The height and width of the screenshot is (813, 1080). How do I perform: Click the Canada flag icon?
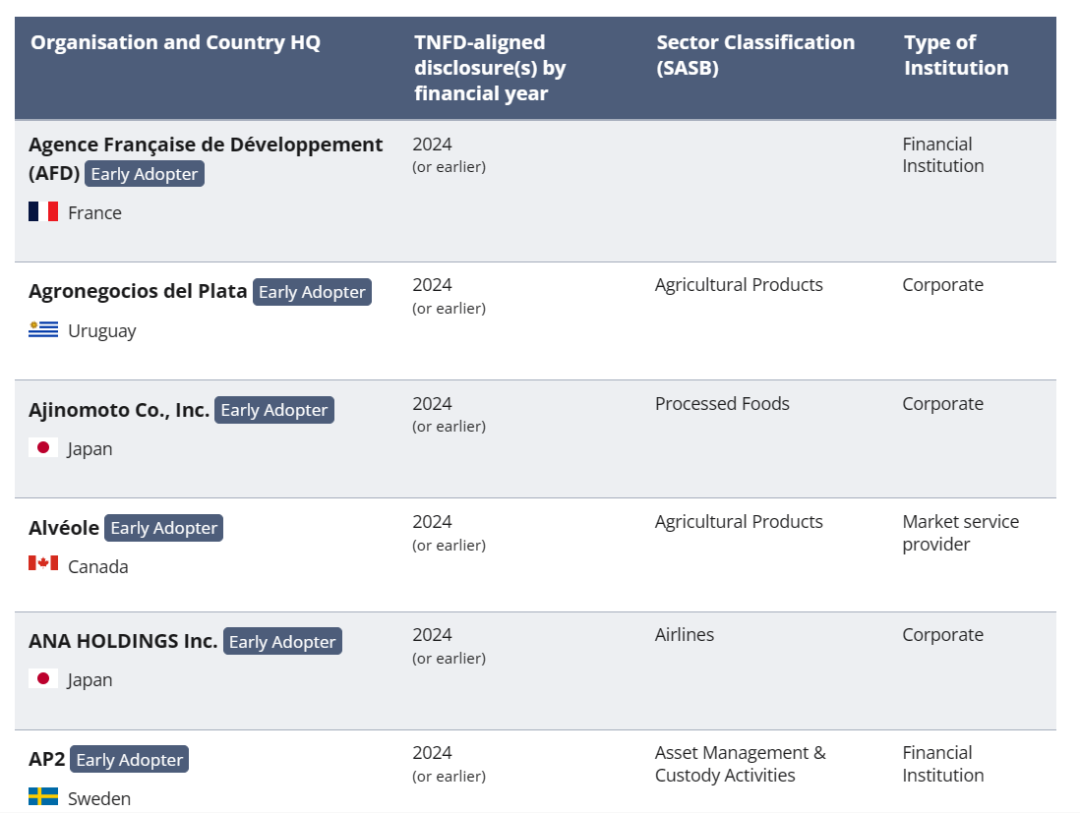(43, 564)
